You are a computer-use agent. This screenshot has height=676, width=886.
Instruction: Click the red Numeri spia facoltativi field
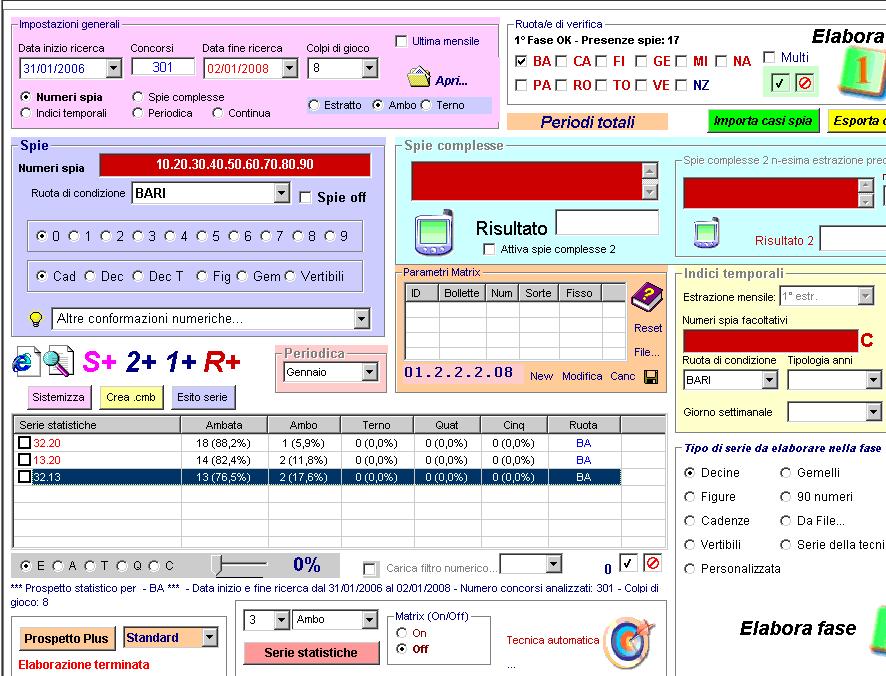tap(770, 340)
